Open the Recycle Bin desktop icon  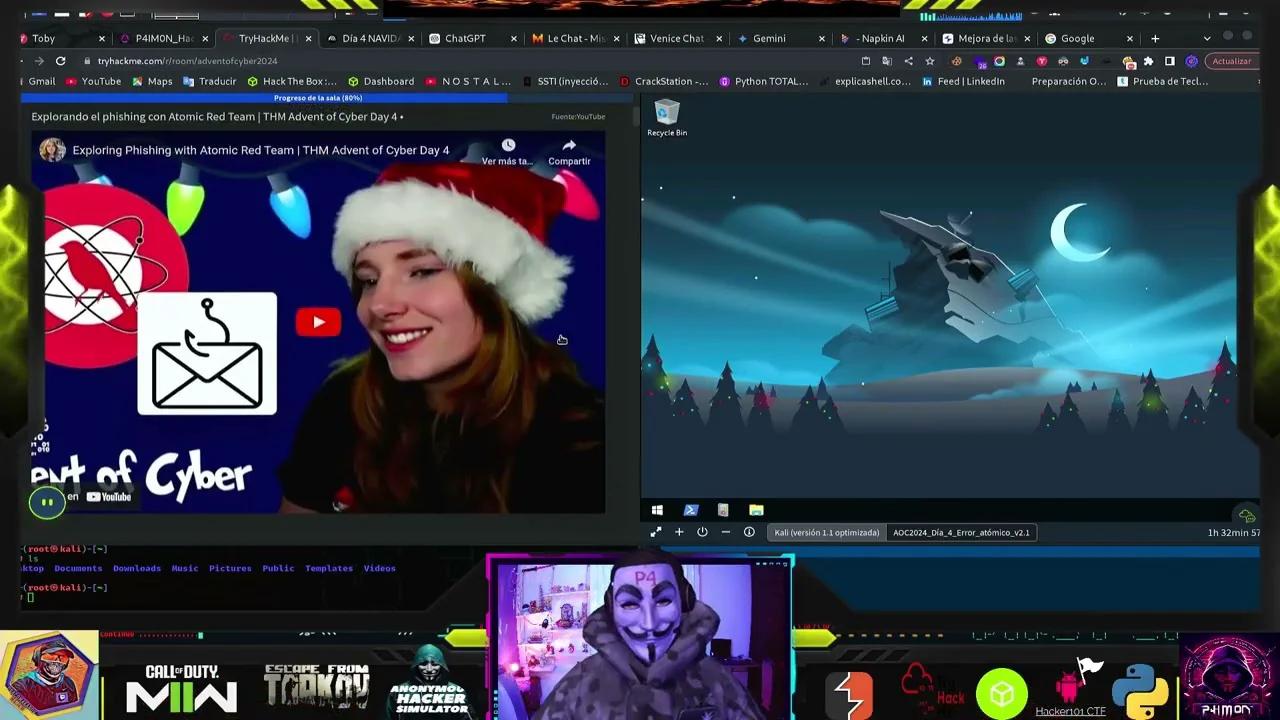pos(667,118)
